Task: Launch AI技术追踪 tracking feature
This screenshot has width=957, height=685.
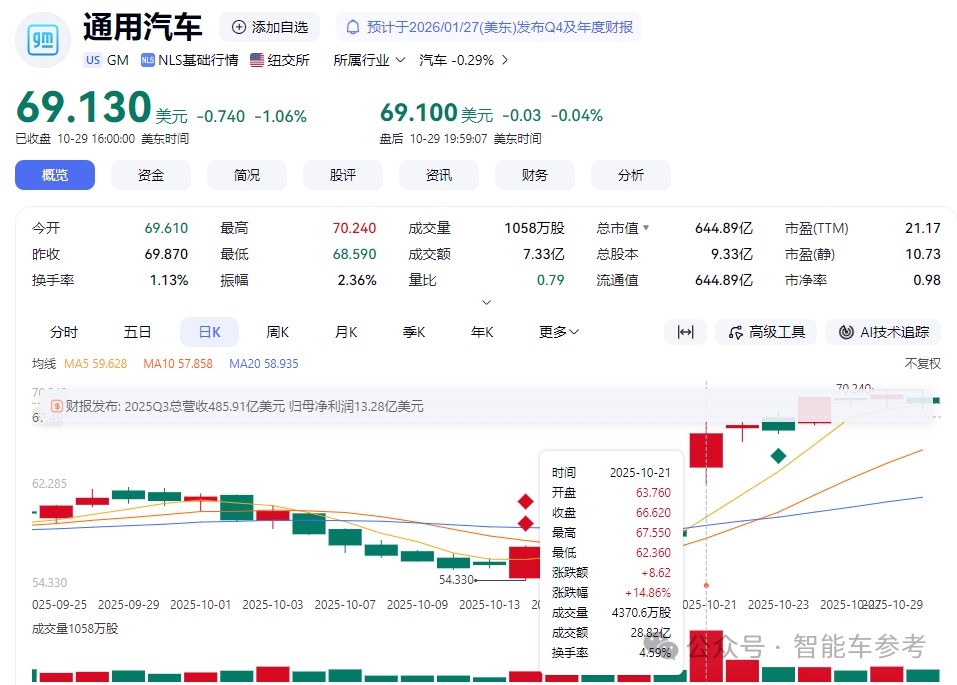Action: (x=884, y=331)
